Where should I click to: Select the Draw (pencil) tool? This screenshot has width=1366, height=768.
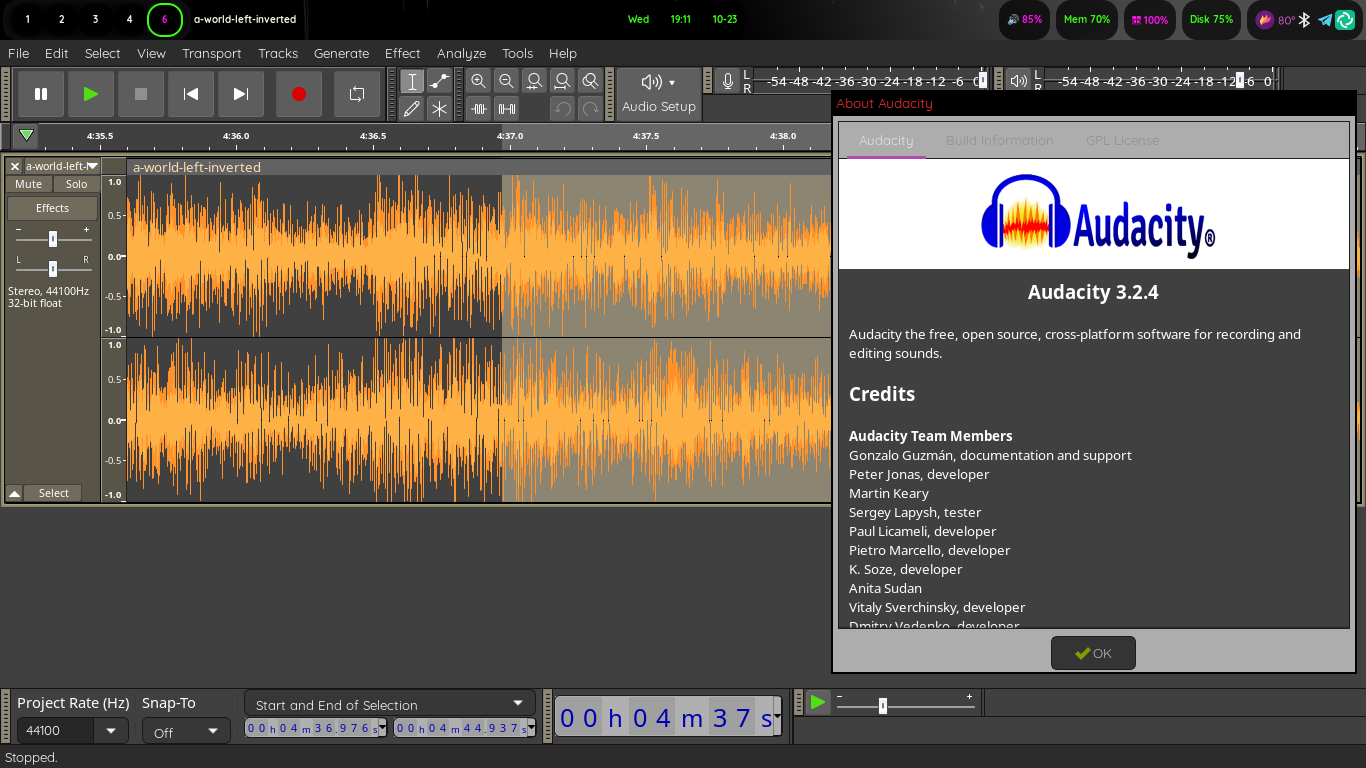(x=412, y=109)
